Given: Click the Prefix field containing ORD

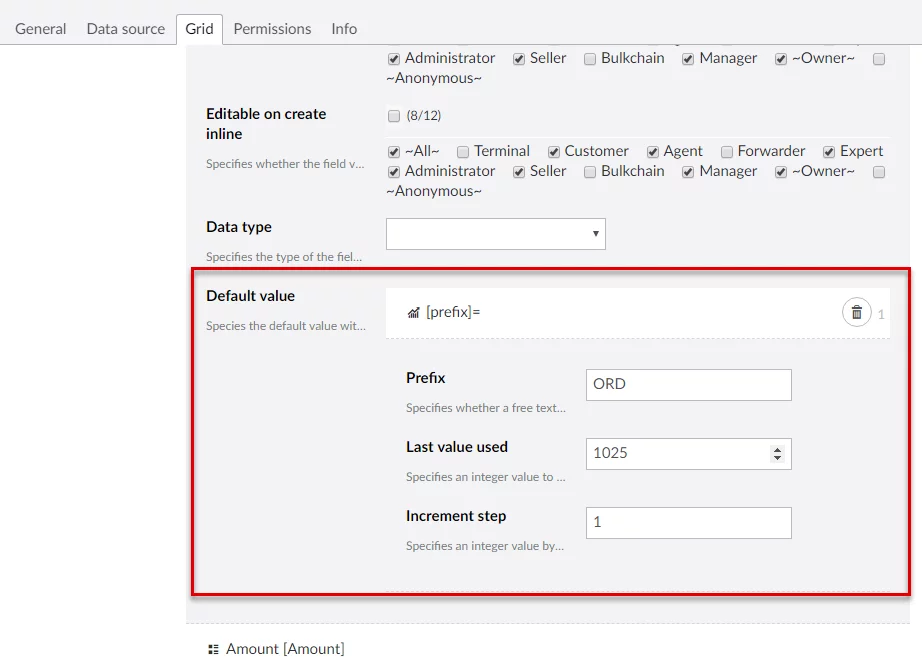Looking at the screenshot, I should [688, 385].
